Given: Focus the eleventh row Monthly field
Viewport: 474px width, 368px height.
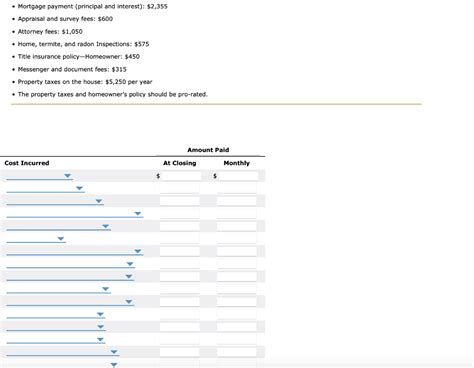Looking at the screenshot, I should (237, 302).
